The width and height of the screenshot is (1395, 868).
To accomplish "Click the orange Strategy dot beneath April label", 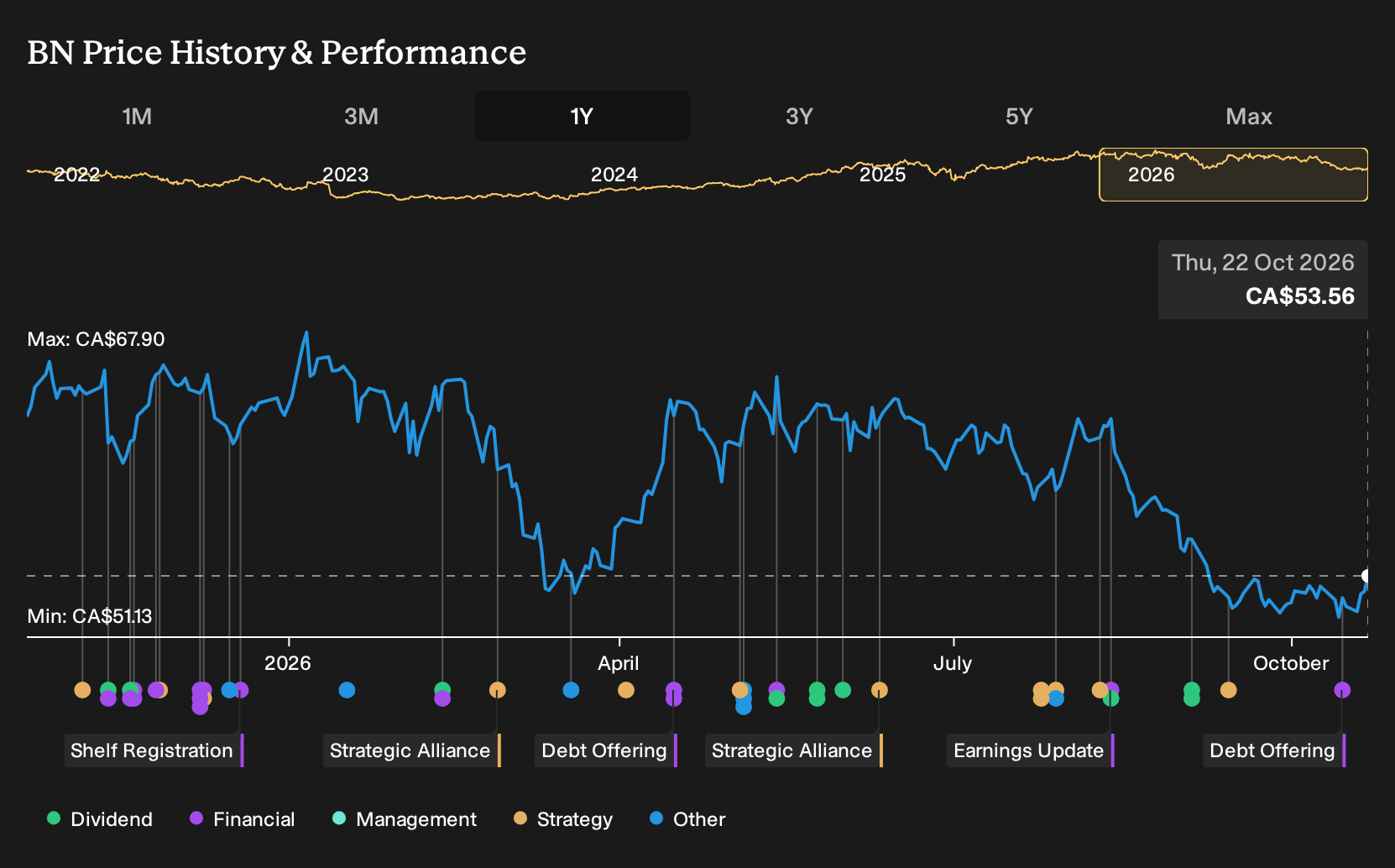I will coord(626,690).
